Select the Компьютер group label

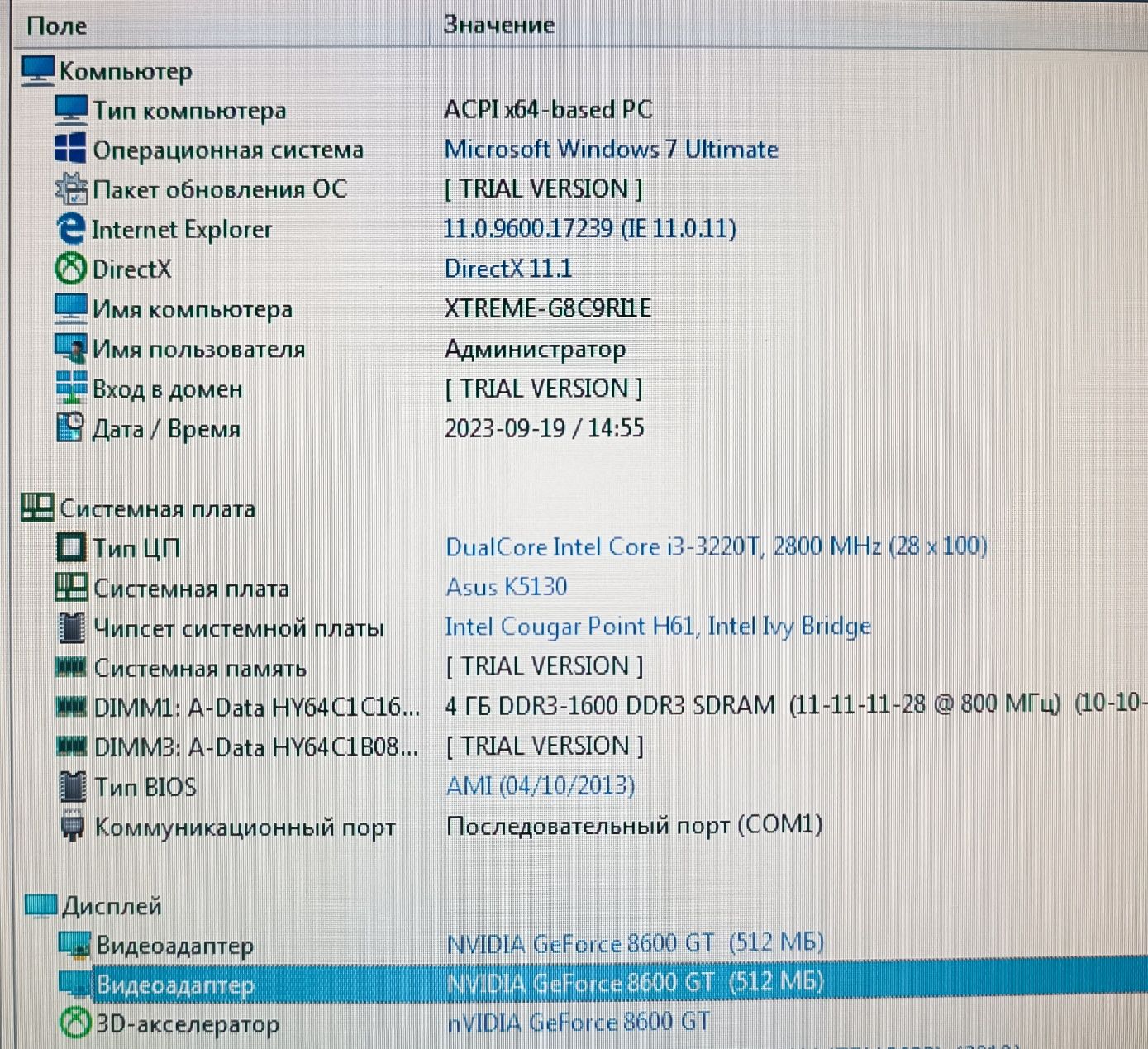tap(126, 72)
